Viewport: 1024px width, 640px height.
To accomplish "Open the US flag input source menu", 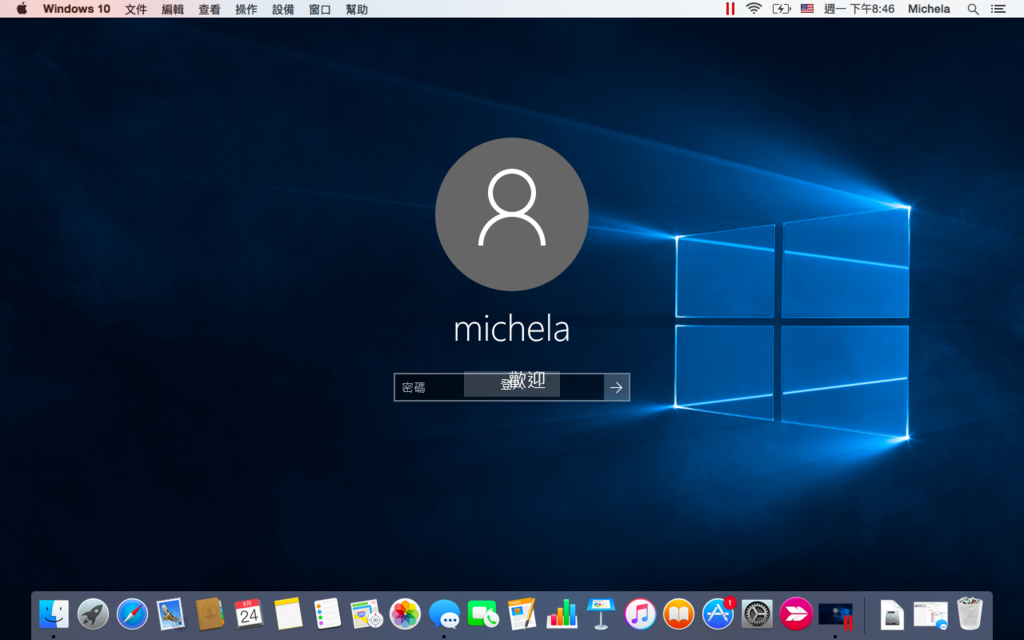I will (x=807, y=8).
